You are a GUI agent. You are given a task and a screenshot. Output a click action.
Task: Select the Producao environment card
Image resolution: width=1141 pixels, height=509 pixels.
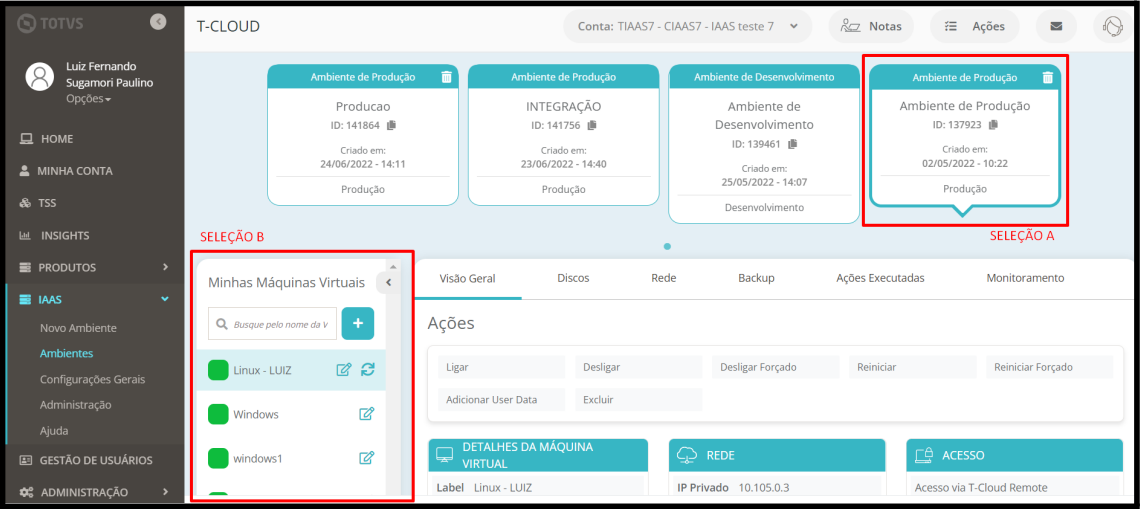[363, 135]
